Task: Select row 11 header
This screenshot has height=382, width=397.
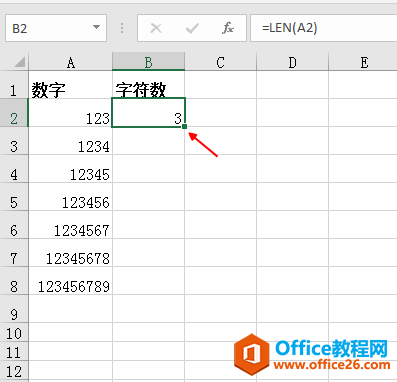Action: [14, 351]
